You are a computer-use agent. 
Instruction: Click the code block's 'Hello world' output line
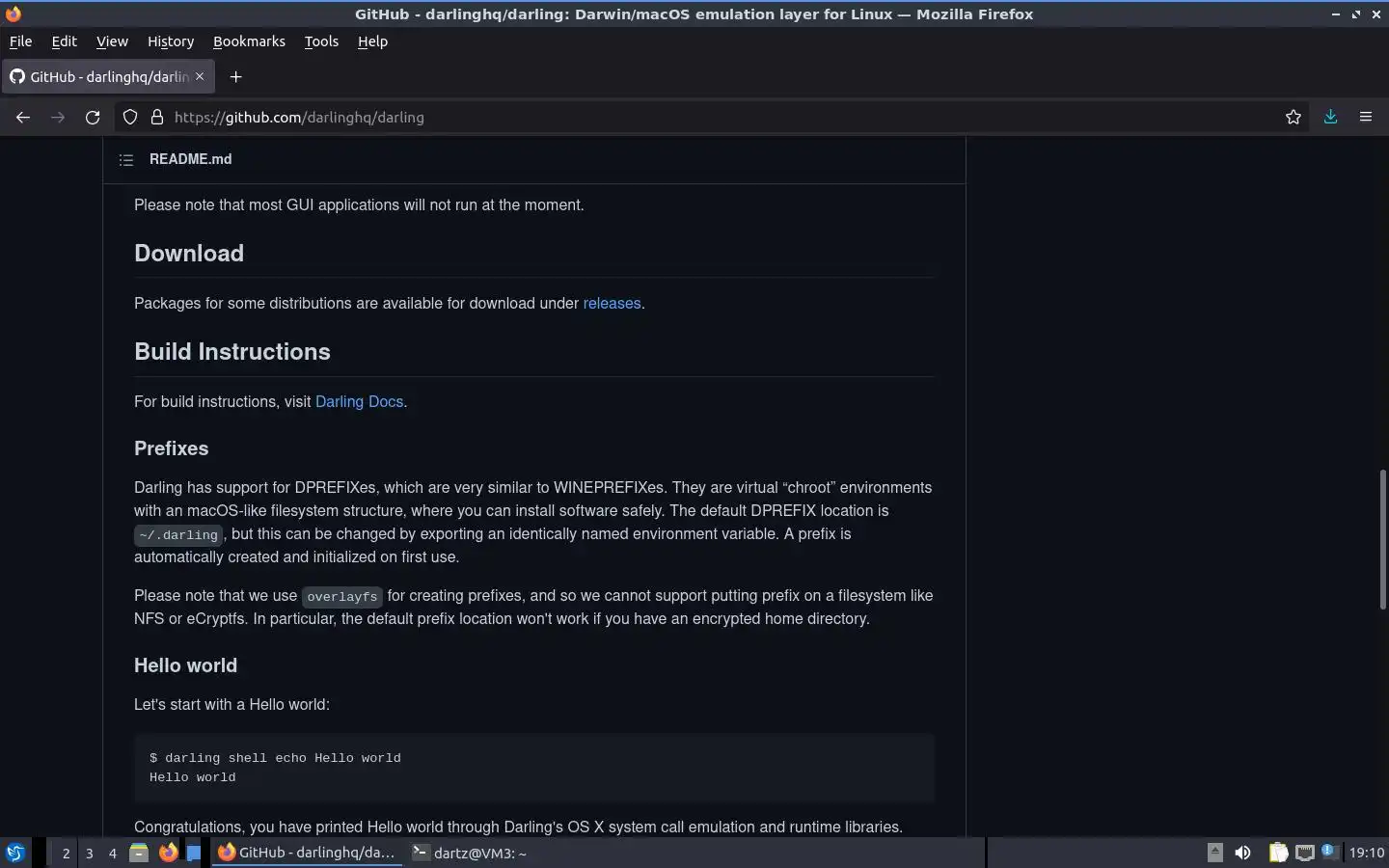[x=193, y=777]
